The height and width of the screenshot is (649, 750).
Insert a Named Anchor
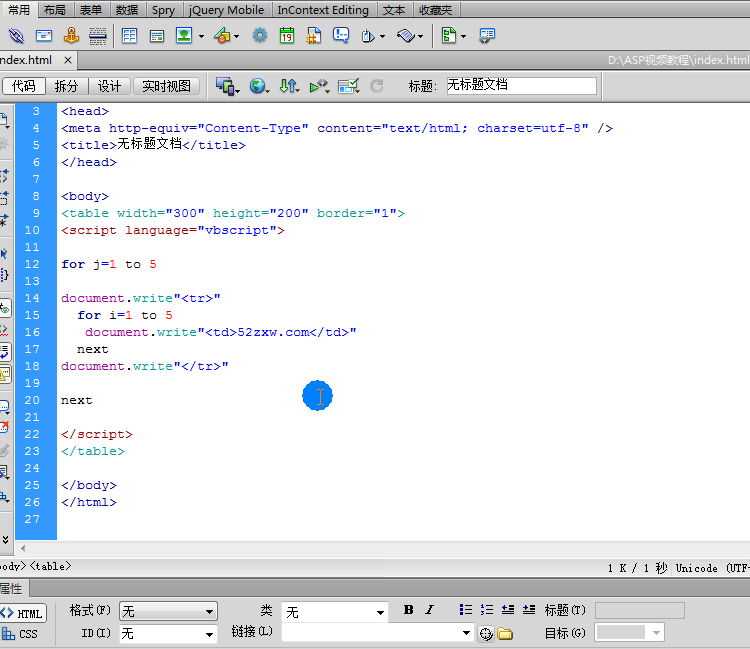(x=71, y=36)
